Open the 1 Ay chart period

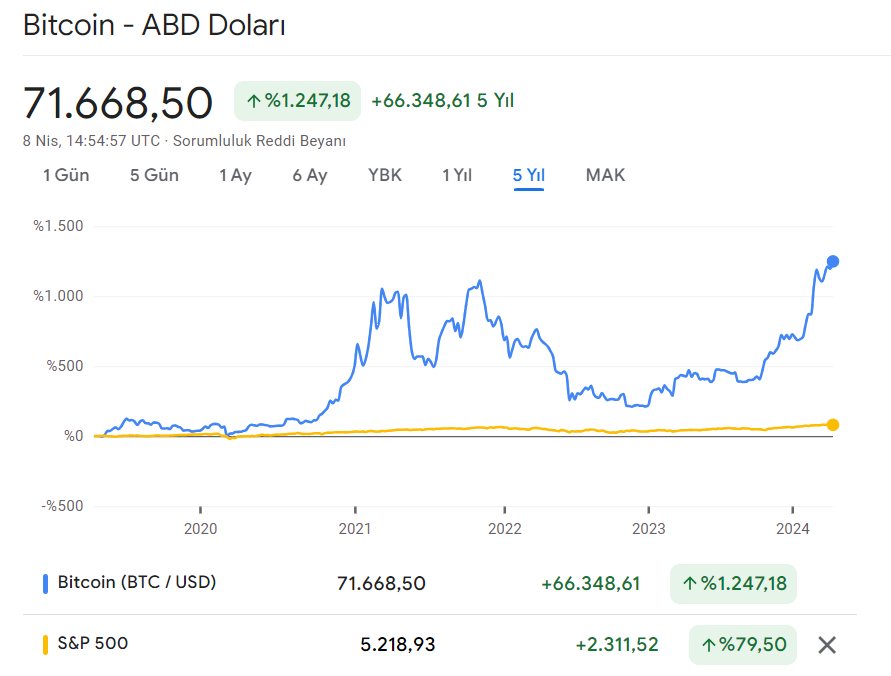pos(236,175)
